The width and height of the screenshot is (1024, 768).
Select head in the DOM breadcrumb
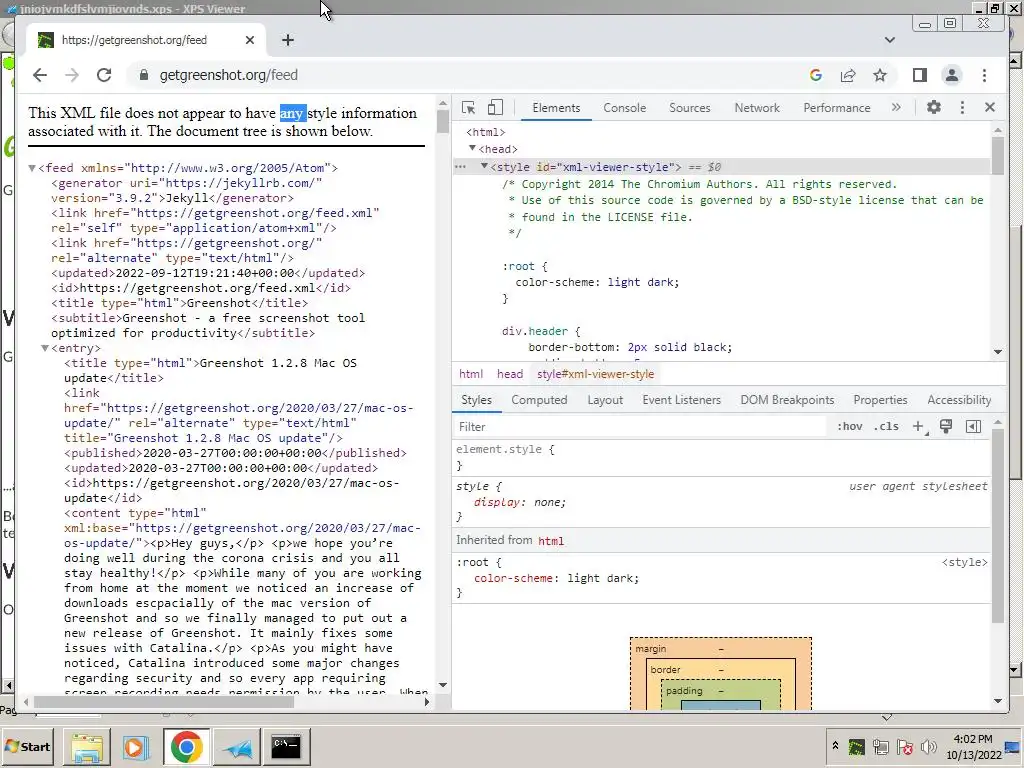pos(510,374)
